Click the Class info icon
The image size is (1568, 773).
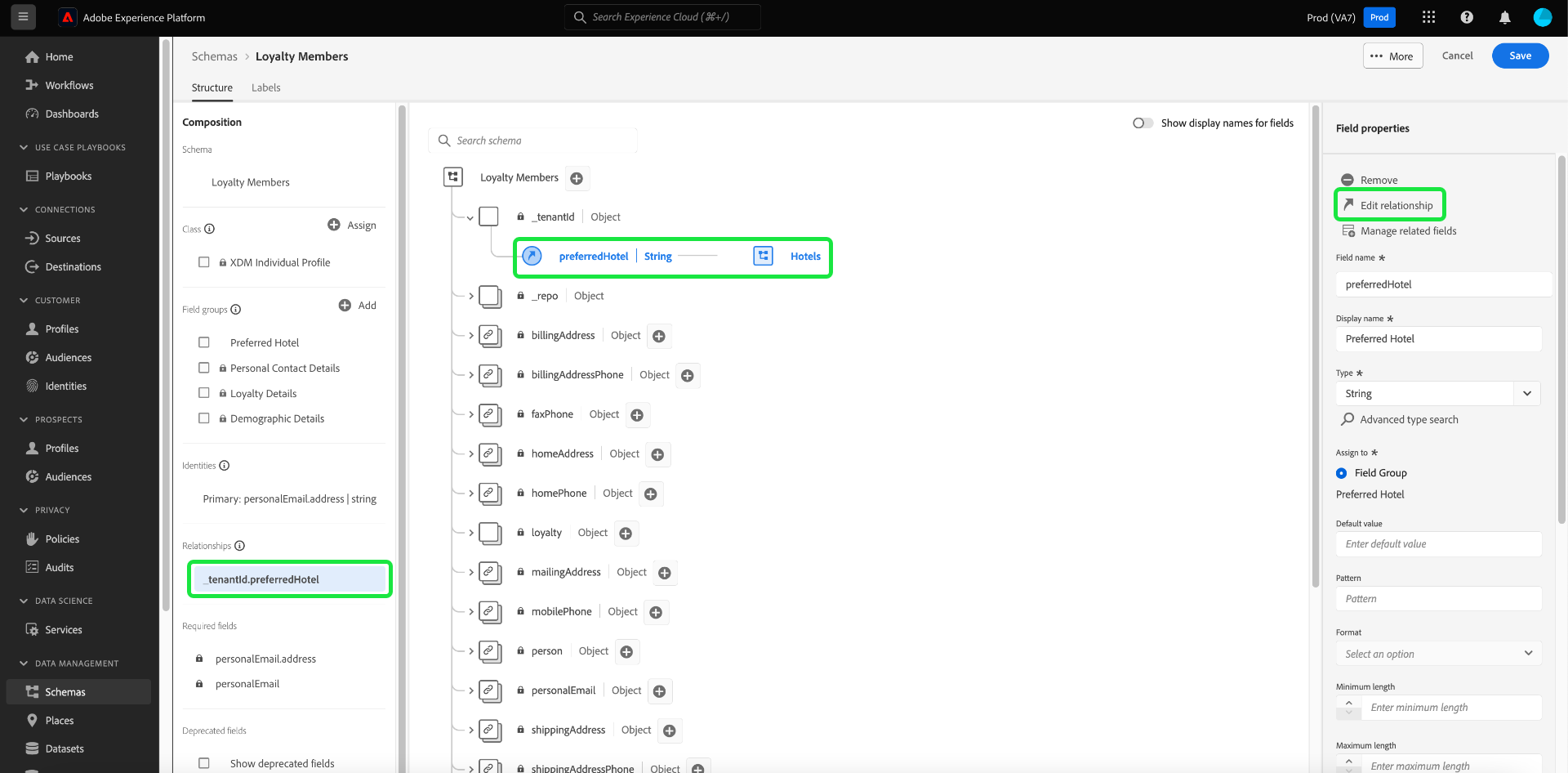tap(210, 229)
